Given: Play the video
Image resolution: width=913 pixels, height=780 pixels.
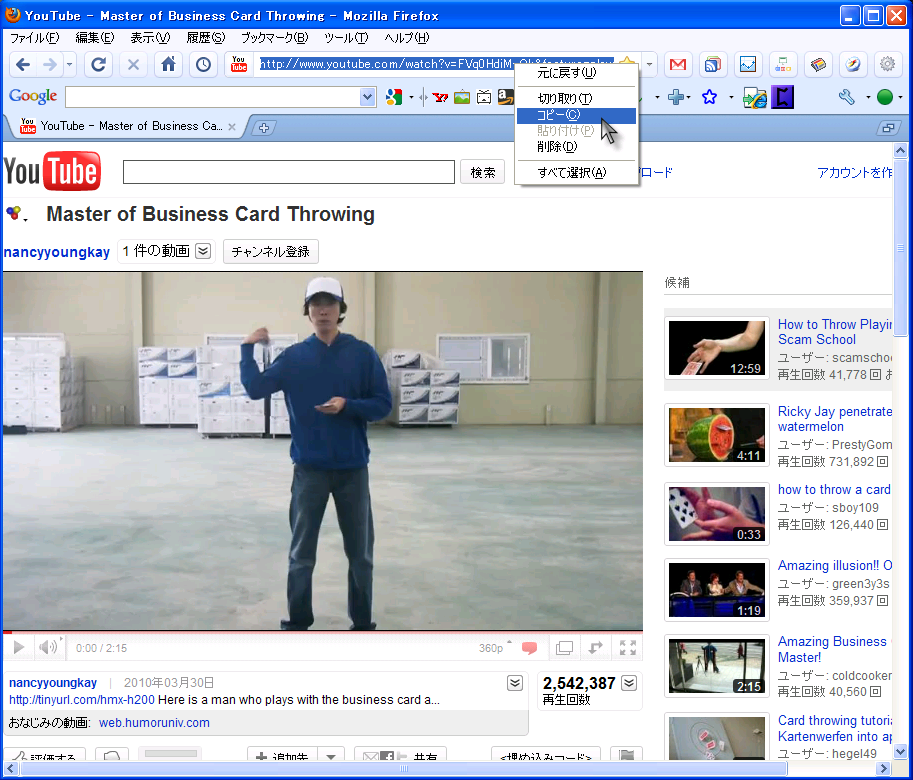Looking at the screenshot, I should tap(19, 648).
